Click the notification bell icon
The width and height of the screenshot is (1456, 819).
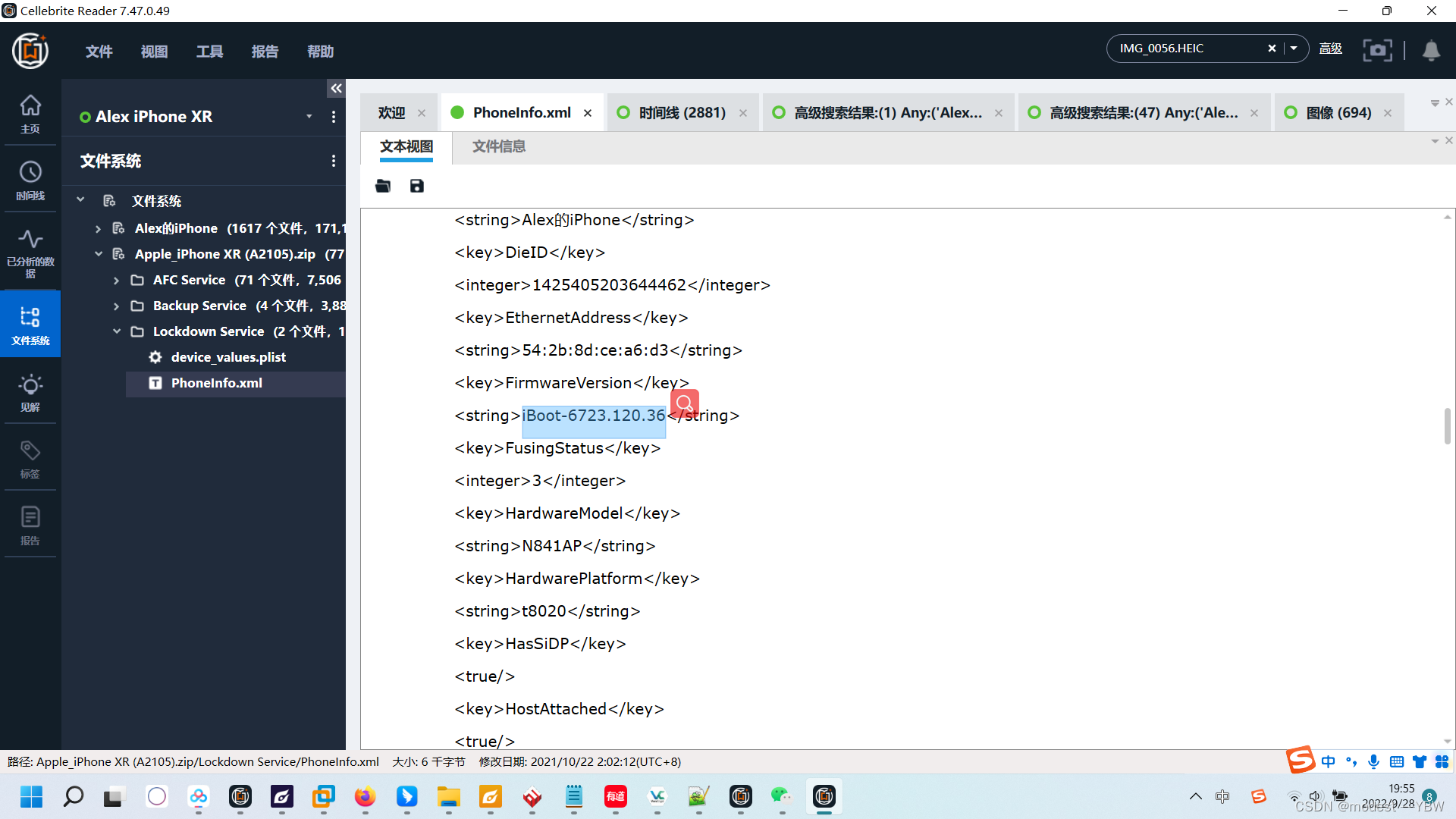[x=1431, y=51]
